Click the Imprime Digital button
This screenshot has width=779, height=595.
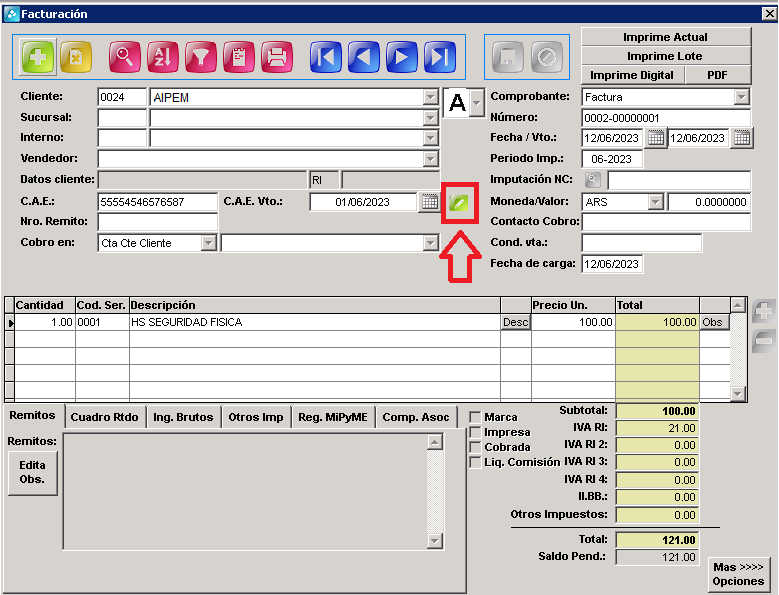(632, 75)
